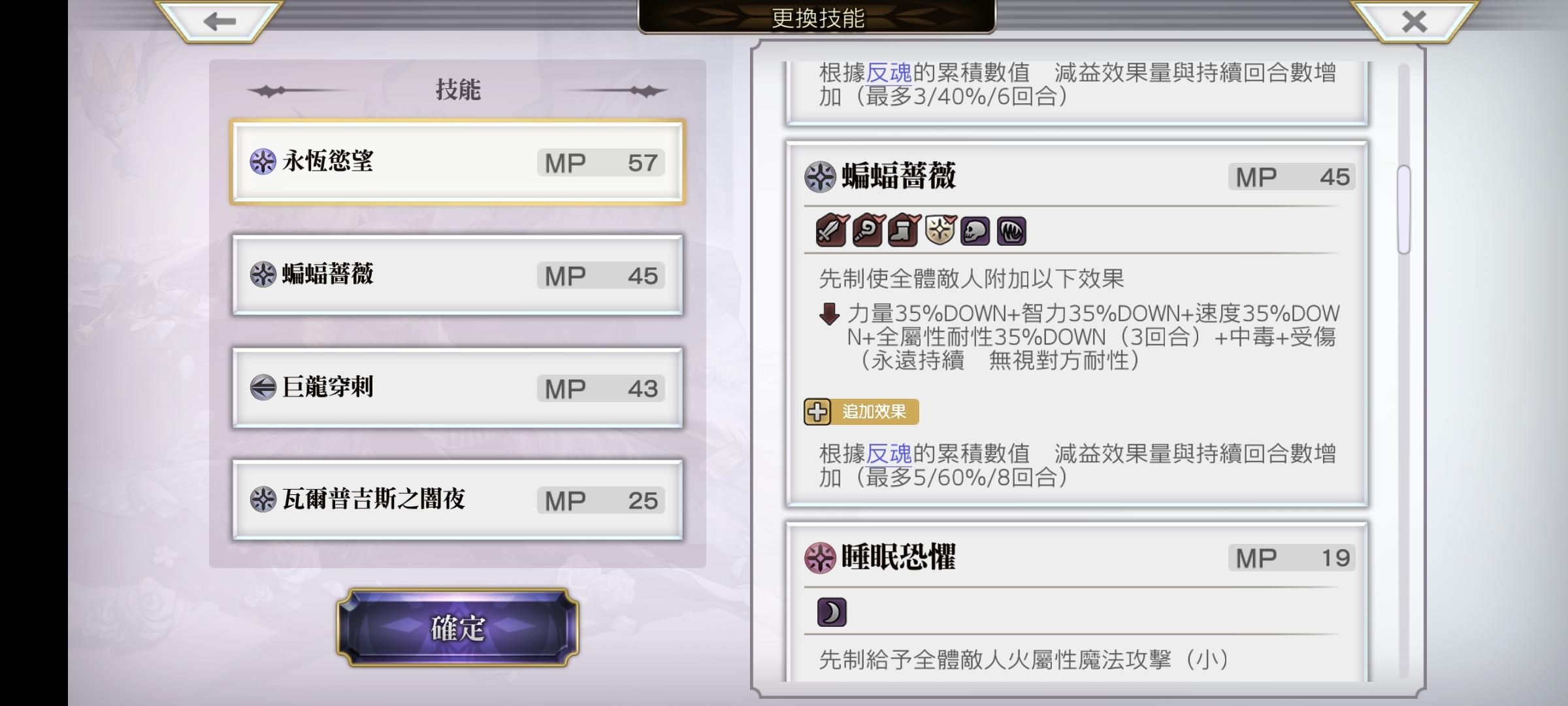Click the sword attack-down debuff icon
1568x706 pixels.
tap(832, 230)
